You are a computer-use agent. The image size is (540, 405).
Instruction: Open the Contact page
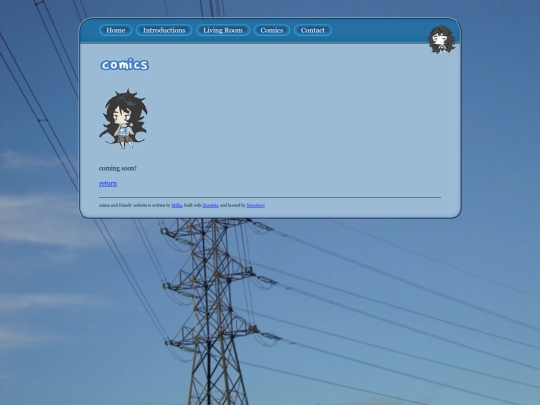point(313,30)
